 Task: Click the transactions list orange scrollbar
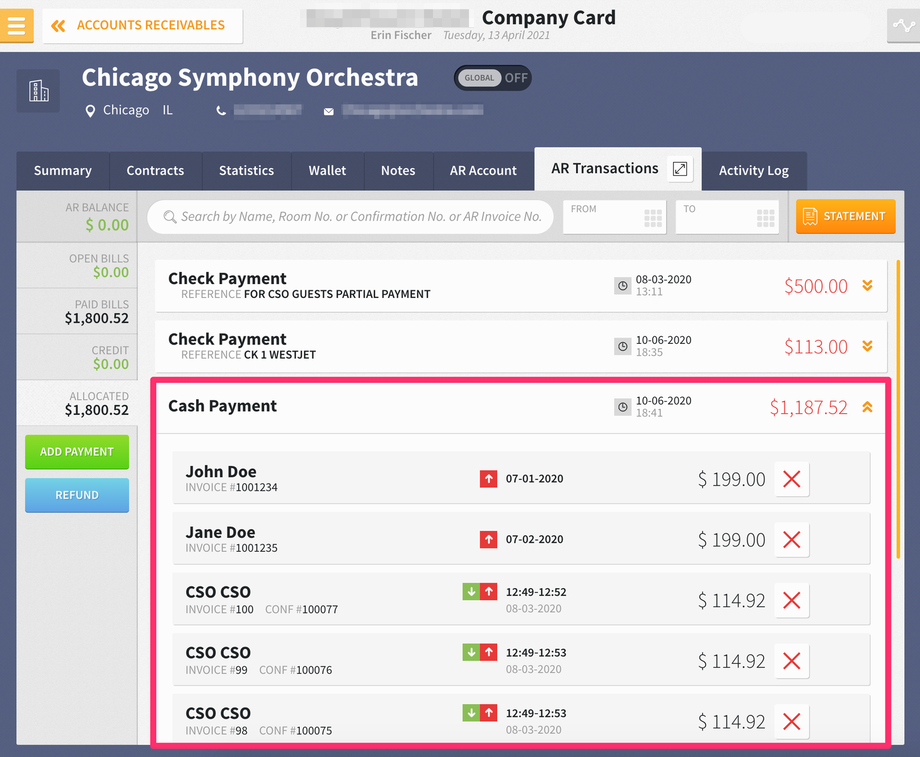898,409
